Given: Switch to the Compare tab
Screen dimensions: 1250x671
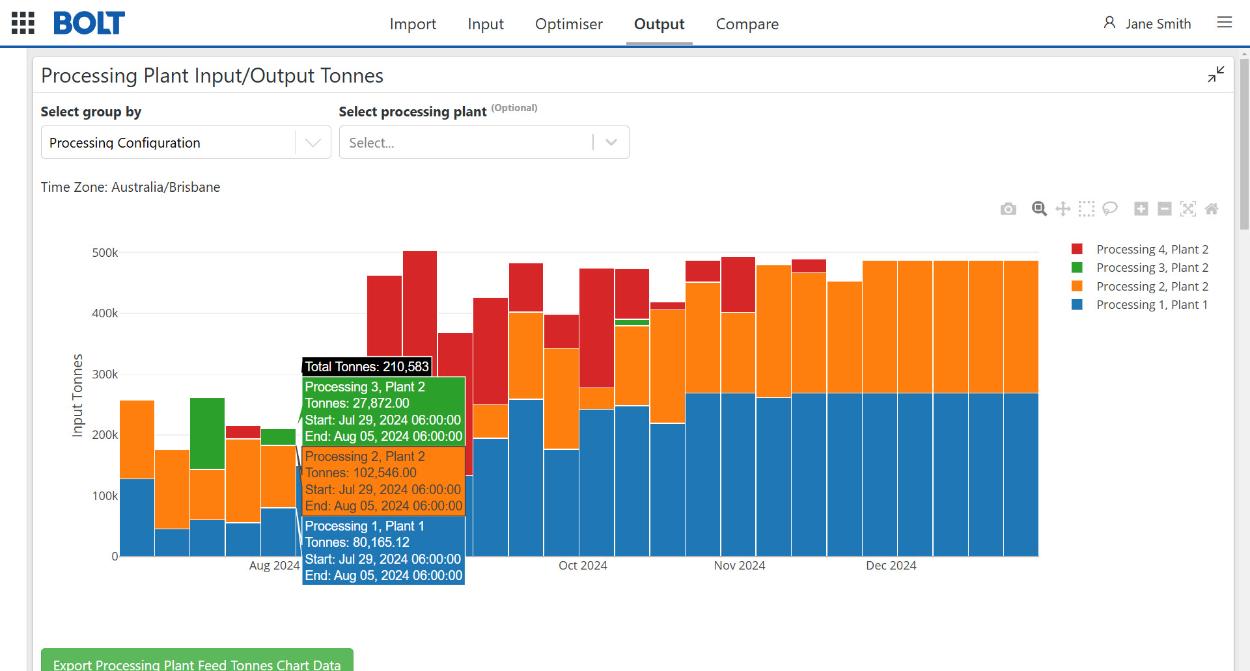Looking at the screenshot, I should 747,24.
